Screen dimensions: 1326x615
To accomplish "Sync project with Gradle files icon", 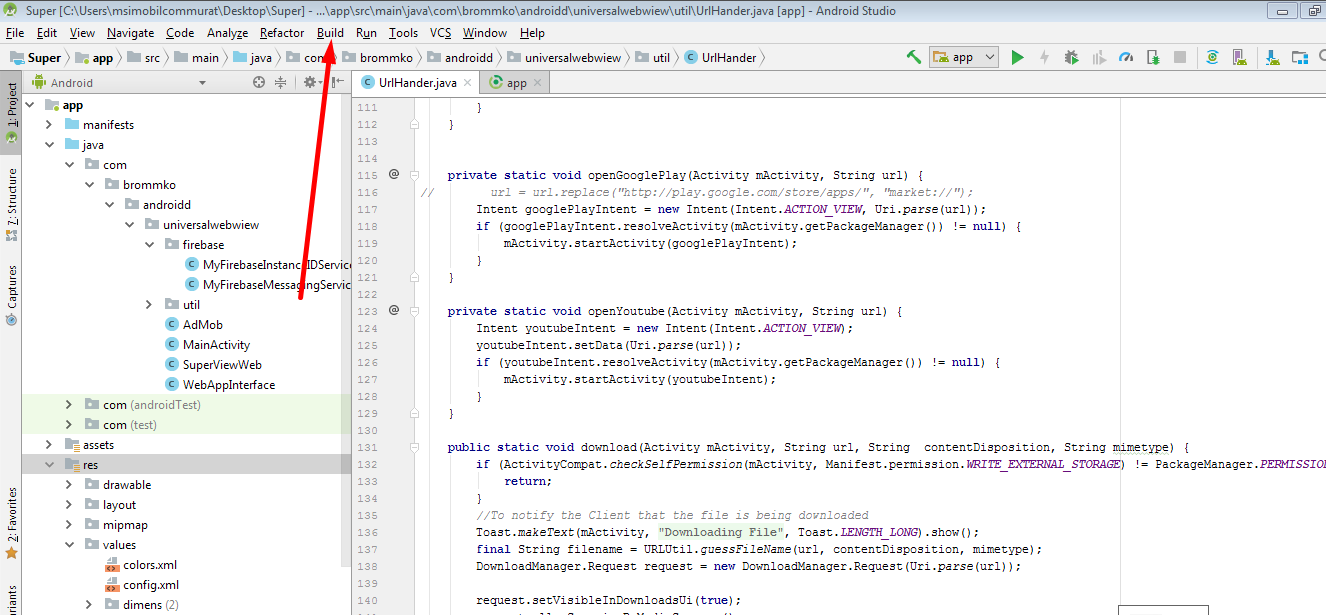I will (1212, 57).
